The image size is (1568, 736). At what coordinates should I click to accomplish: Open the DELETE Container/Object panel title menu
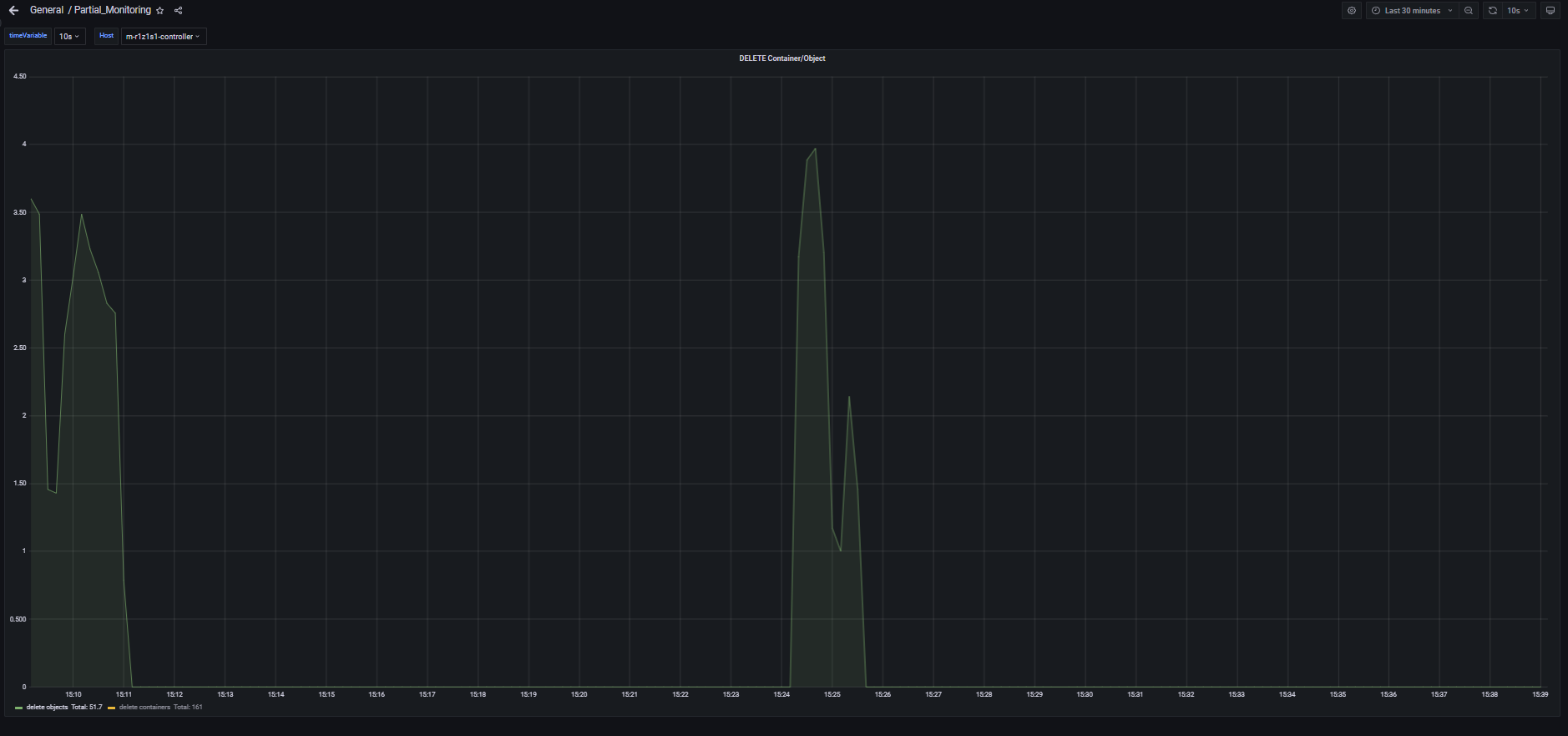click(781, 58)
